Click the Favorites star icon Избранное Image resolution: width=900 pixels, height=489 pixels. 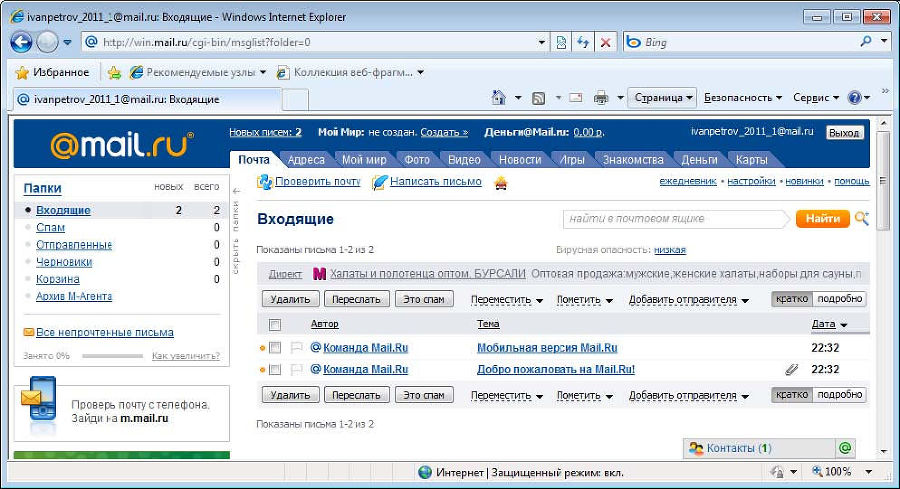(x=22, y=72)
